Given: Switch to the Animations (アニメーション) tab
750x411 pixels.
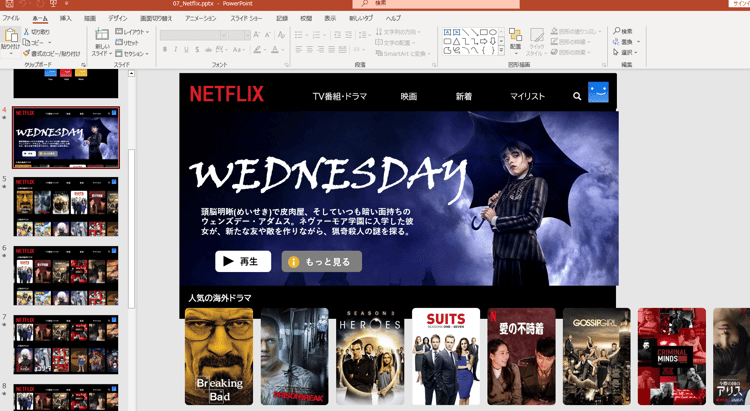Looking at the screenshot, I should (200, 18).
